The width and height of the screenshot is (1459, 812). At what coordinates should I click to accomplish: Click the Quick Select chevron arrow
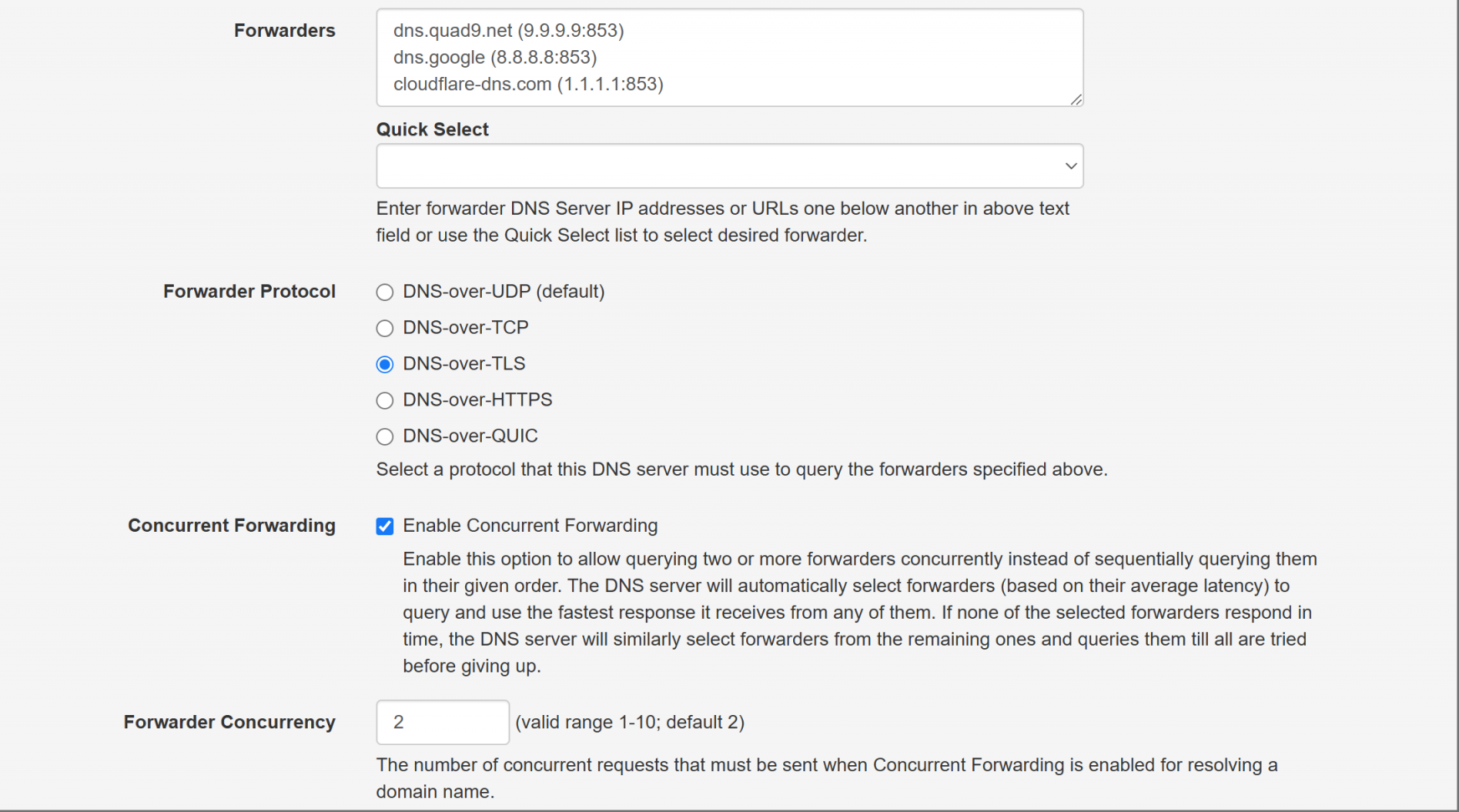pos(1070,166)
